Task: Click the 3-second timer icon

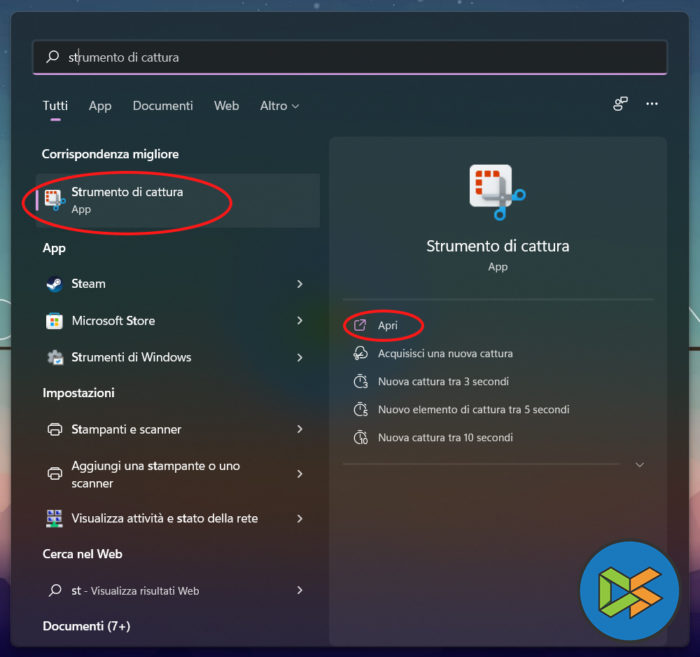Action: [361, 382]
